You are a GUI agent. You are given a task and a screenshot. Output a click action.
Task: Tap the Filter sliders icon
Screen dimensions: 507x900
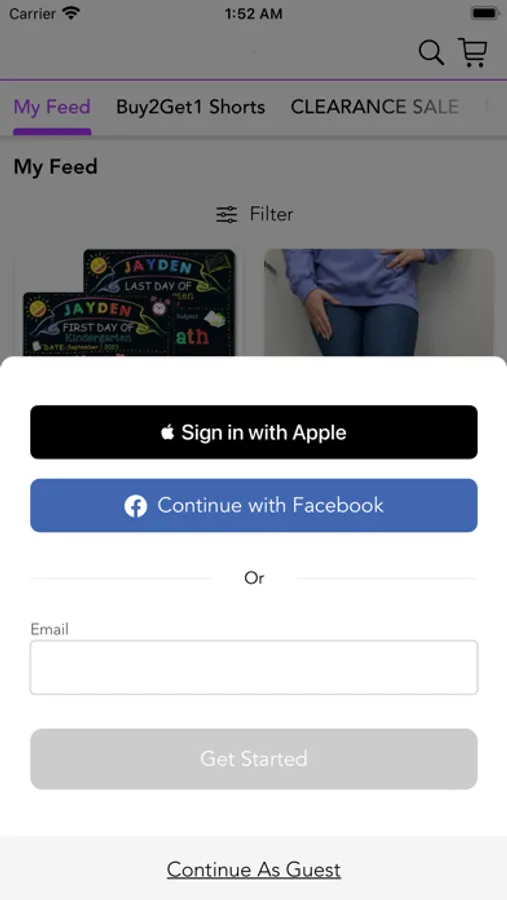tap(226, 215)
